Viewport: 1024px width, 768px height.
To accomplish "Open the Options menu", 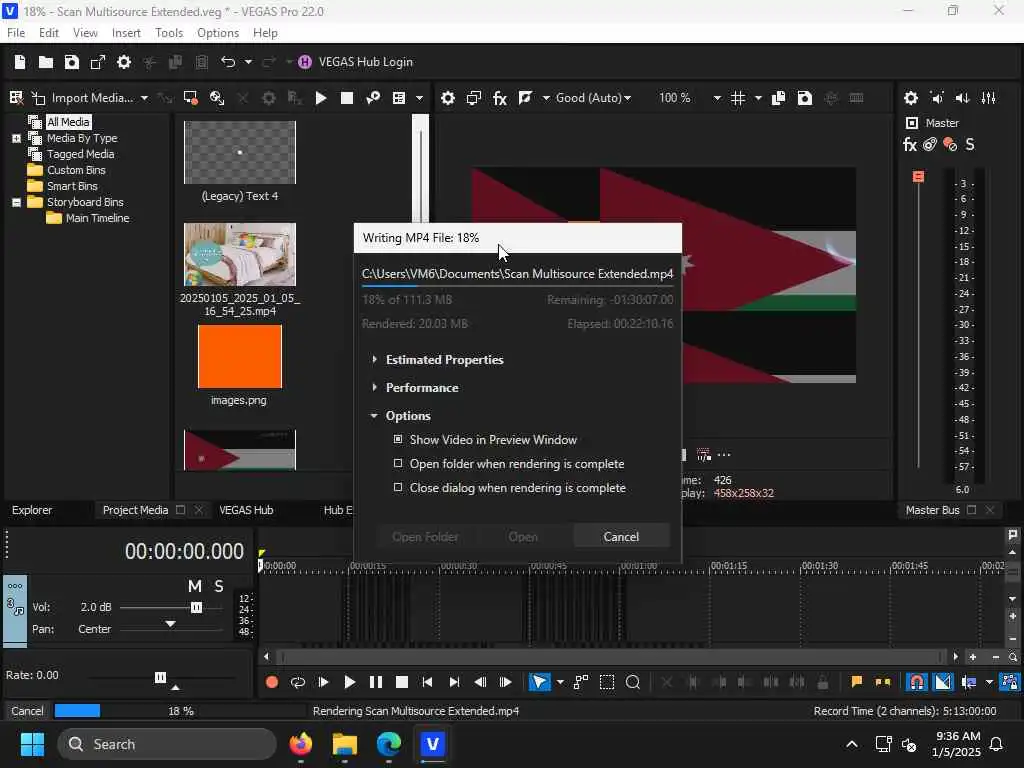I will click(x=218, y=33).
